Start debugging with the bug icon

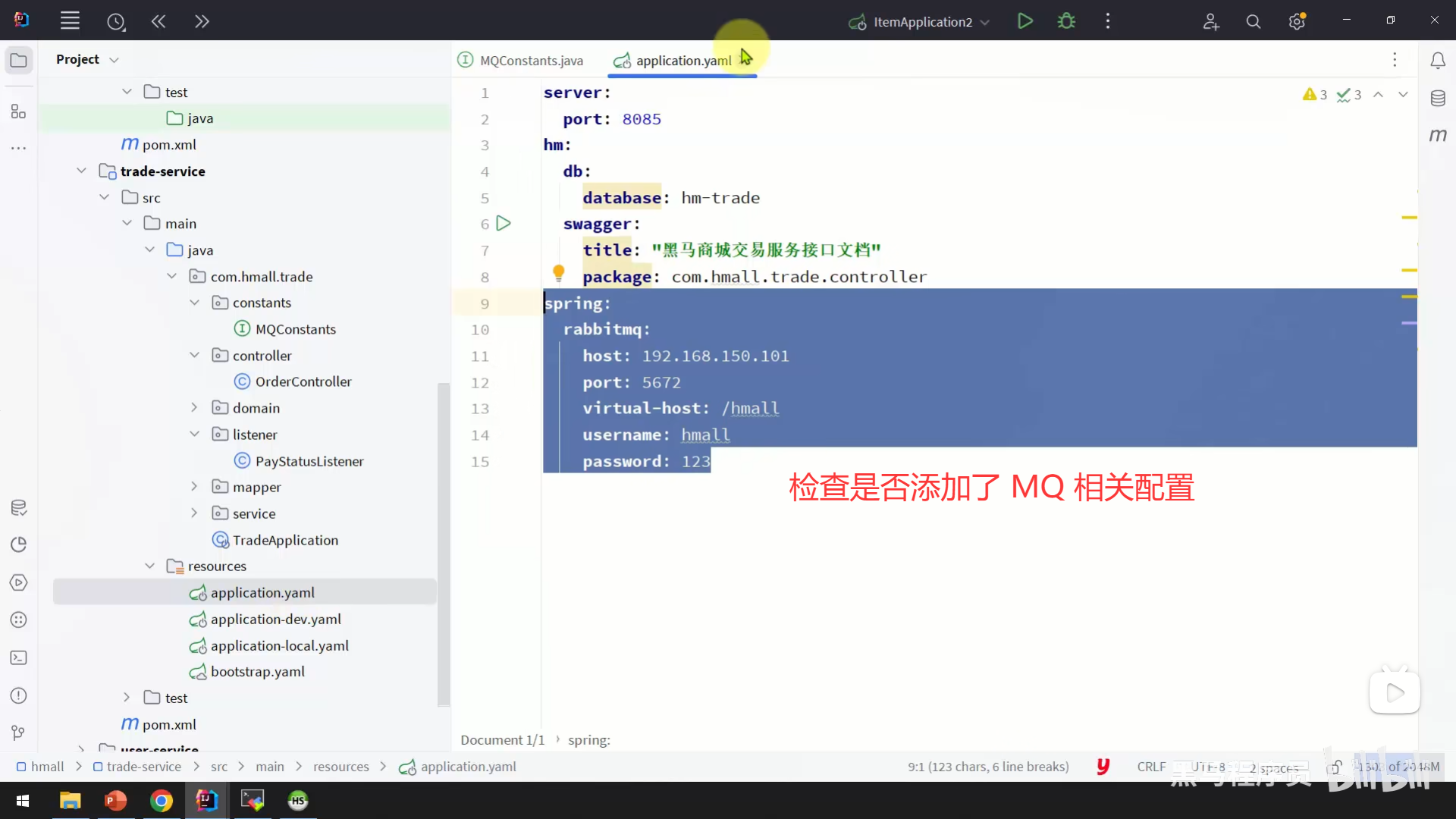coord(1066,21)
